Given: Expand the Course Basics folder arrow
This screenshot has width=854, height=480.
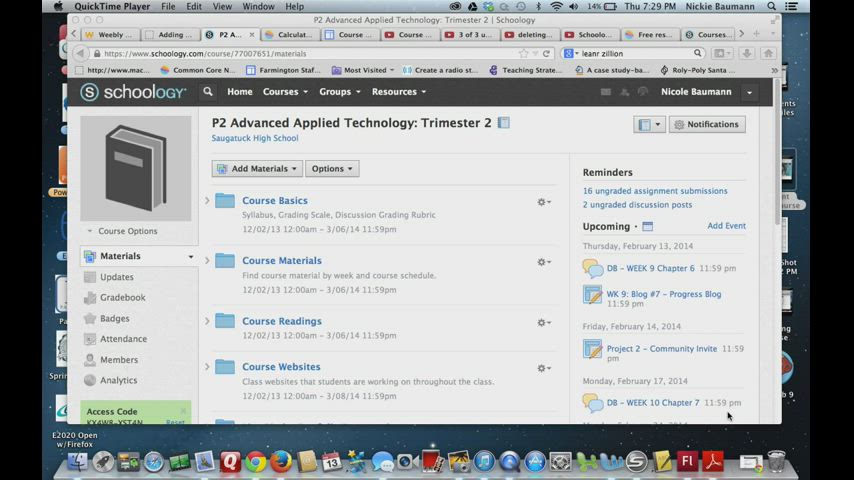Looking at the screenshot, I should (207, 201).
